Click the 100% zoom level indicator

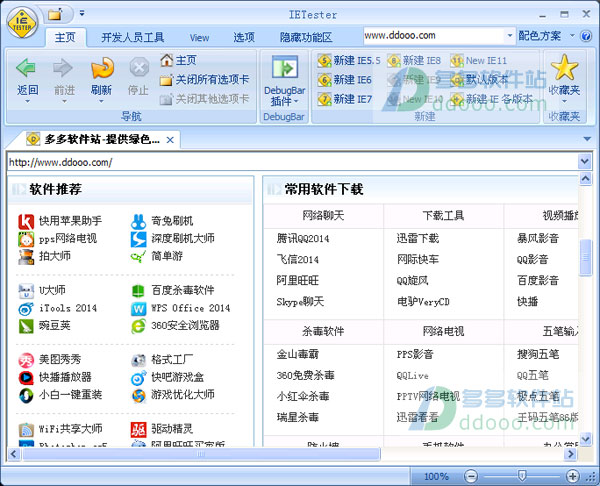(x=436, y=476)
